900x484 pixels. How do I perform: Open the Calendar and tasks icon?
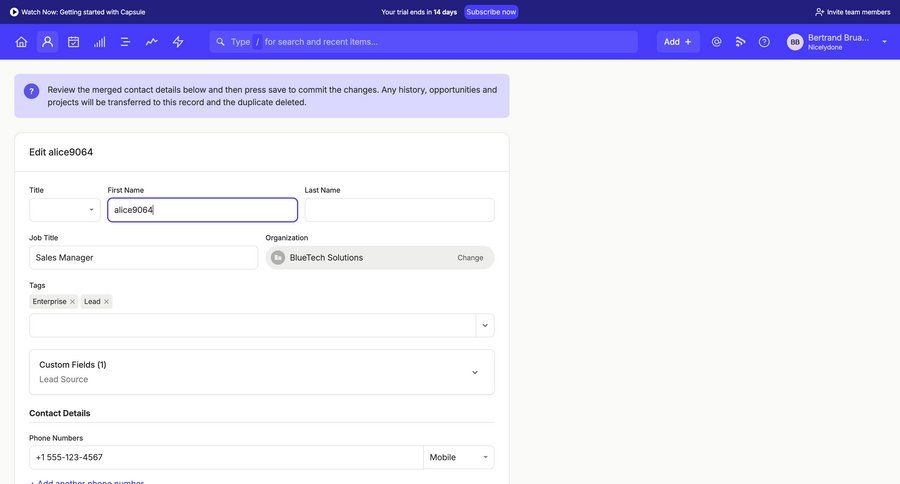point(73,42)
